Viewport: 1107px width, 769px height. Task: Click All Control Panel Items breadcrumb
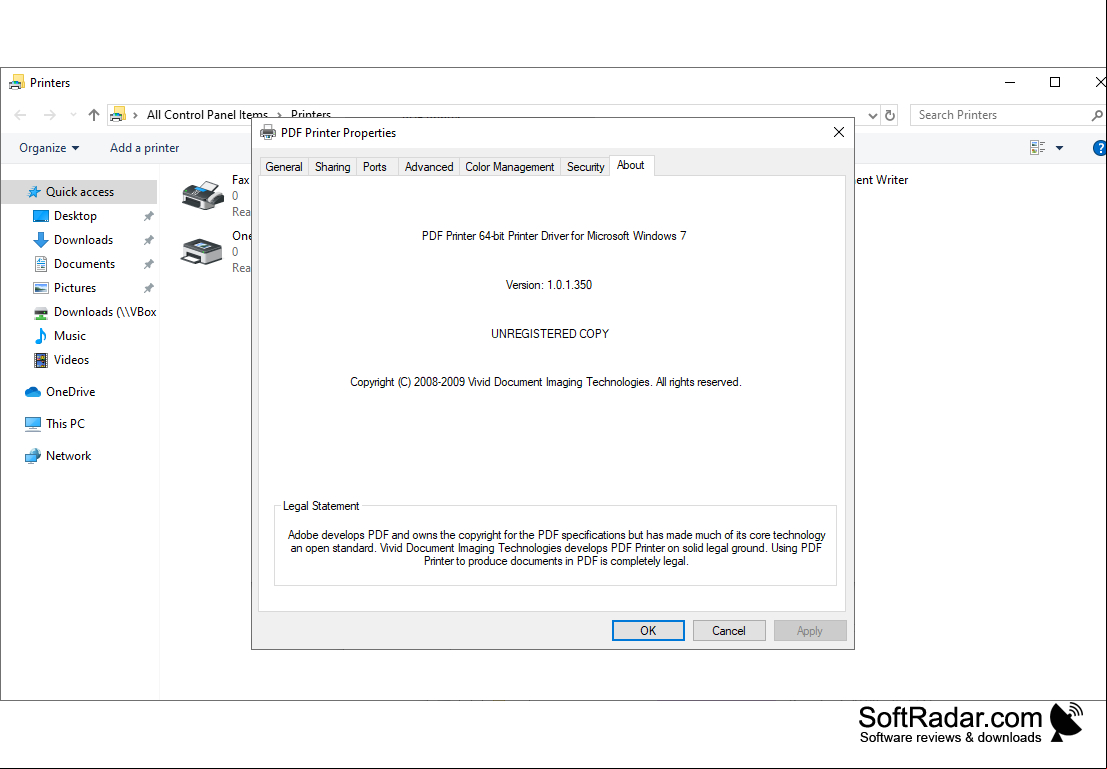tap(207, 114)
